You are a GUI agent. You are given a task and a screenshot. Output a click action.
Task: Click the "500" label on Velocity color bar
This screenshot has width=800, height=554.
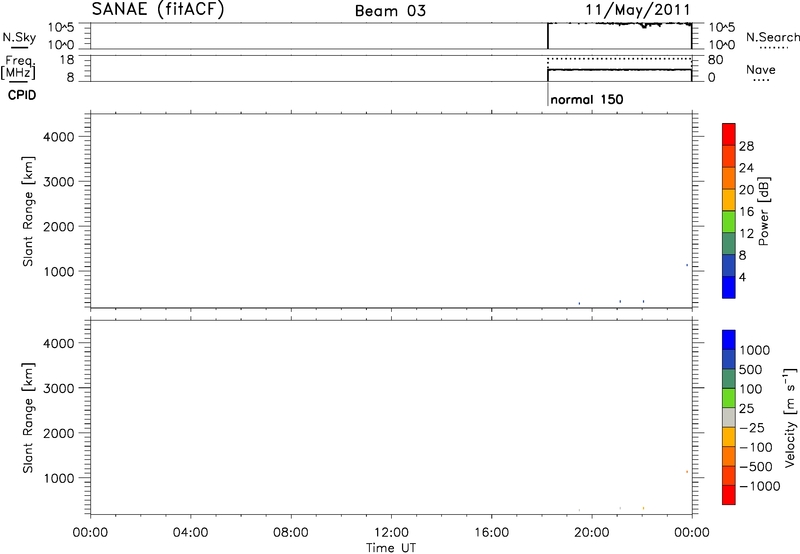[751, 370]
